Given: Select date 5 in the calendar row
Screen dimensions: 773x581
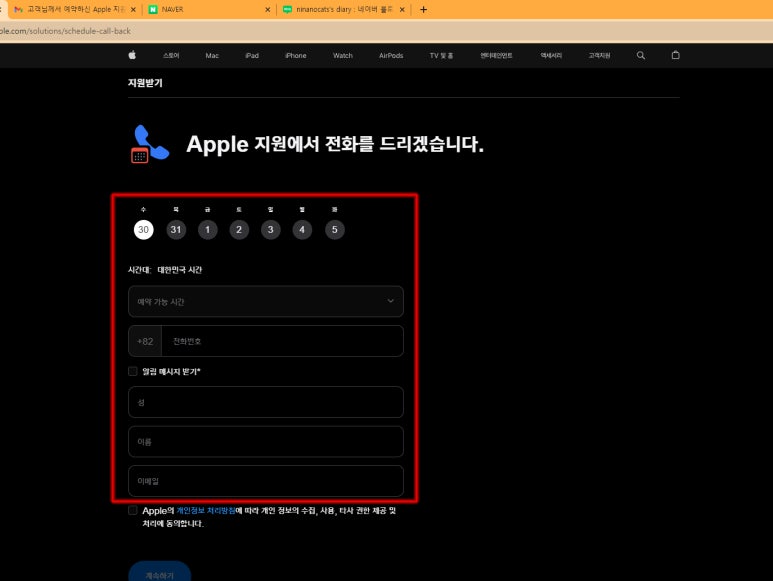Looking at the screenshot, I should coord(335,230).
